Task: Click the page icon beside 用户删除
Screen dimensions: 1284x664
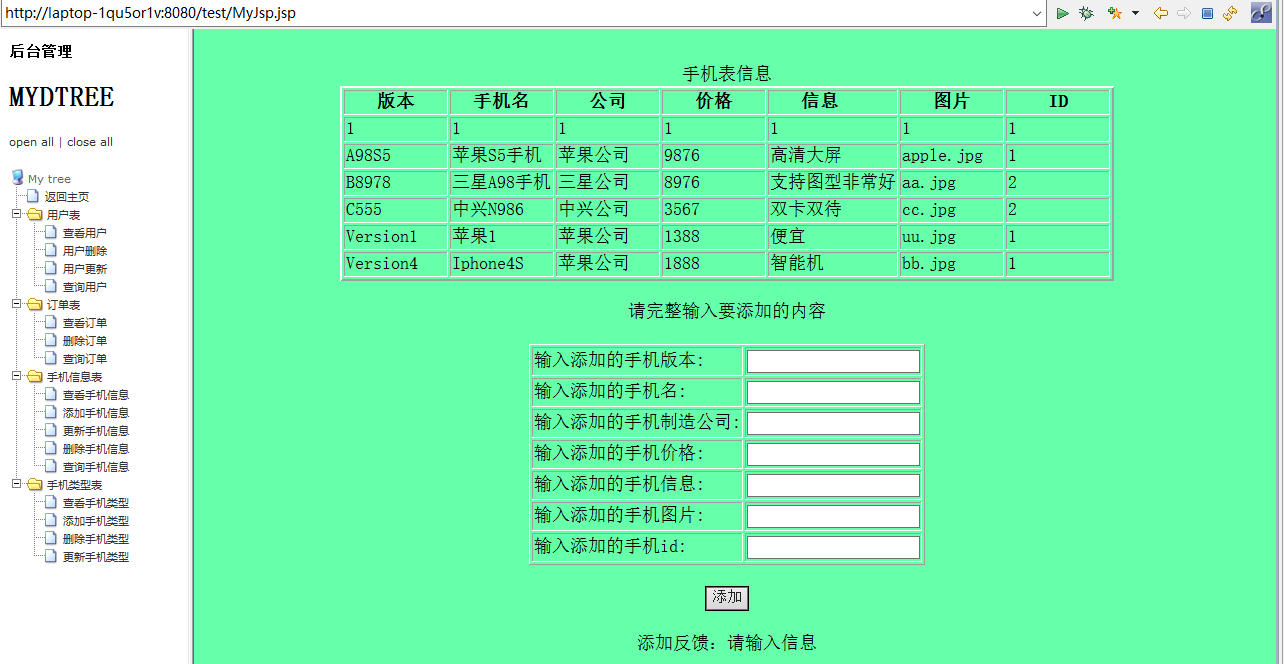Action: [x=51, y=250]
